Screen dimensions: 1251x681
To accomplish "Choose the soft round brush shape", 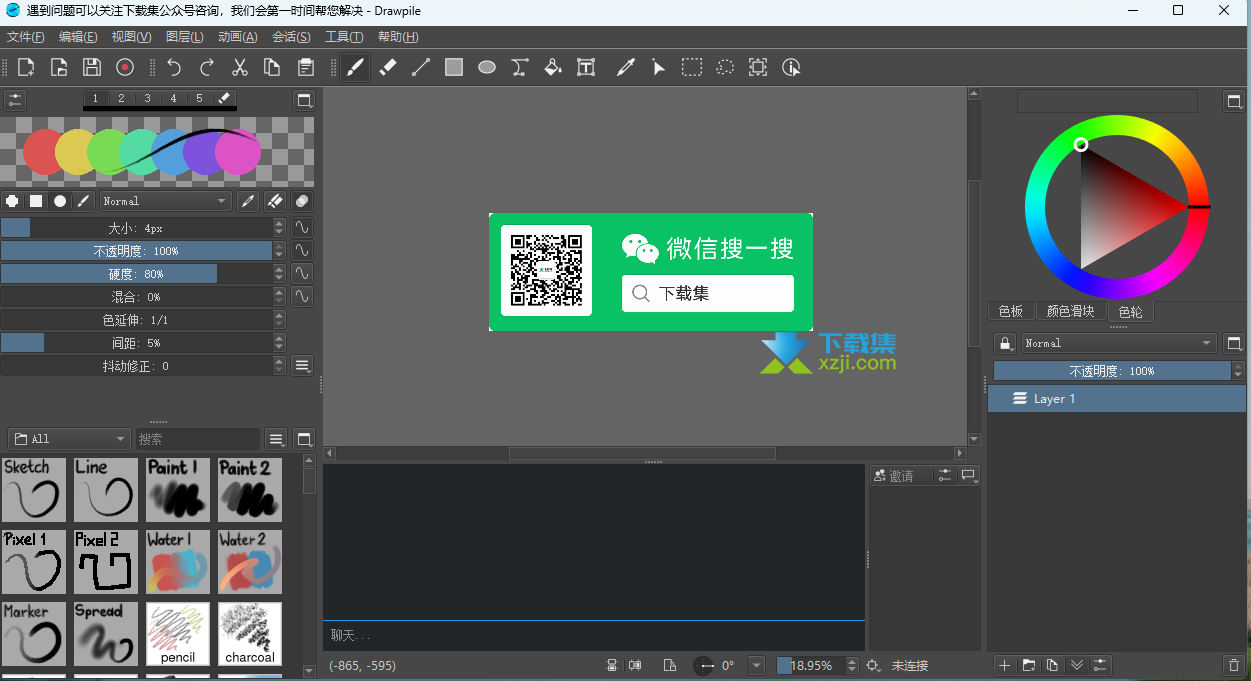I will (60, 201).
